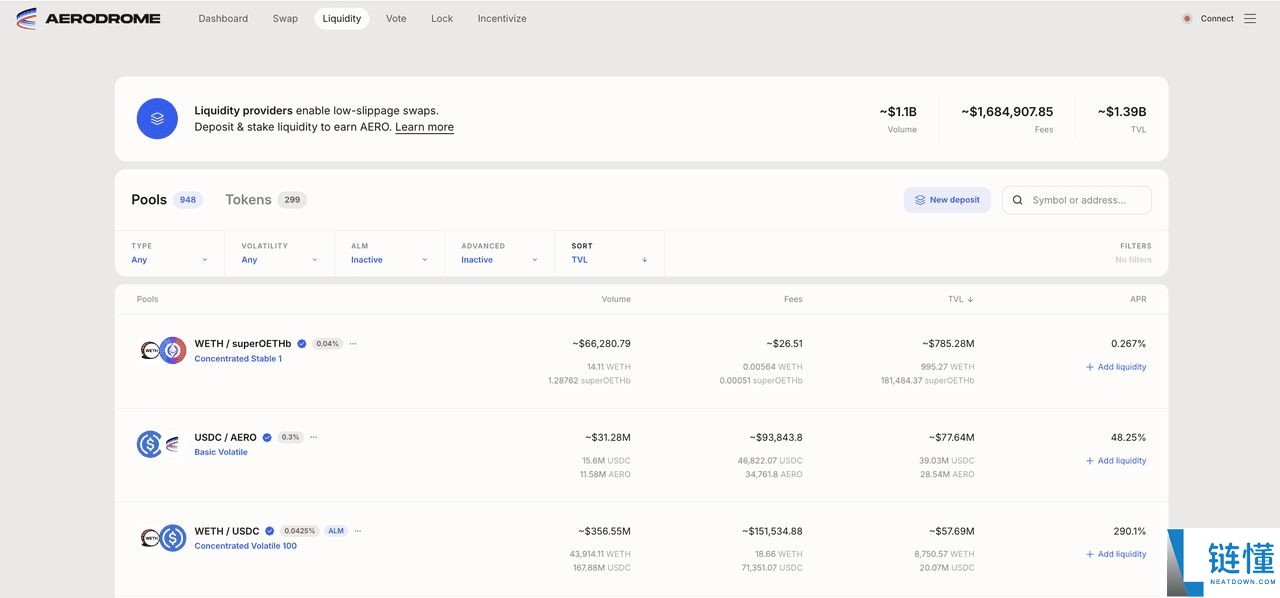Viewport: 1280px width, 598px height.
Task: Click the New deposit layers icon
Action: coord(920,199)
